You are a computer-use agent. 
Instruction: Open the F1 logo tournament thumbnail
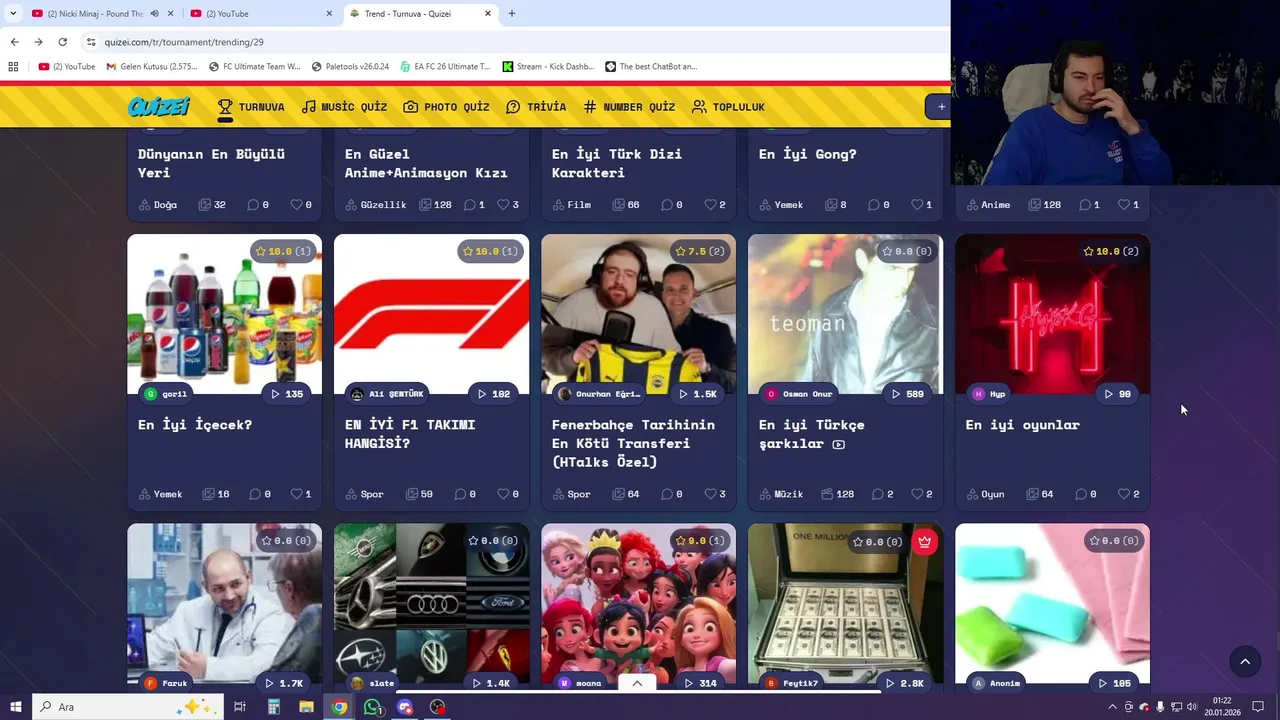(431, 314)
